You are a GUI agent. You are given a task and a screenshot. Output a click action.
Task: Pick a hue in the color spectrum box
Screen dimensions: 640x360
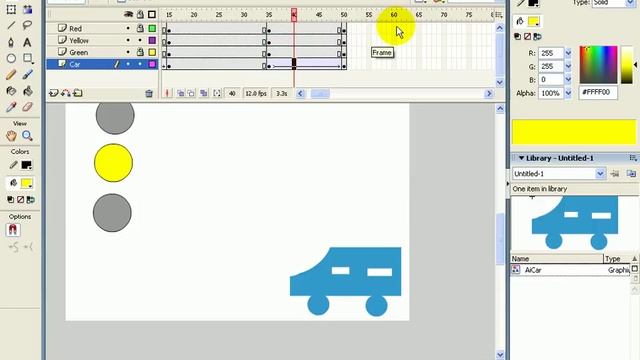[x=598, y=64]
